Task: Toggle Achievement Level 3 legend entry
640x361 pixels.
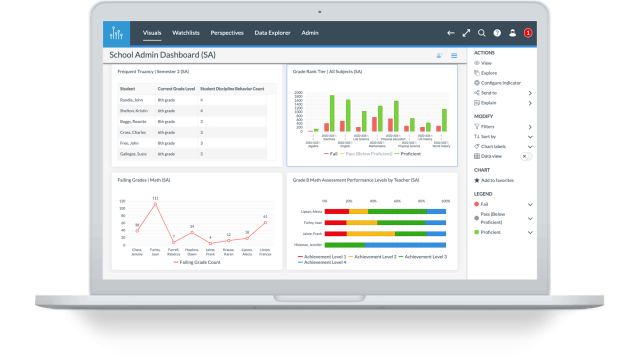Action: [423, 257]
